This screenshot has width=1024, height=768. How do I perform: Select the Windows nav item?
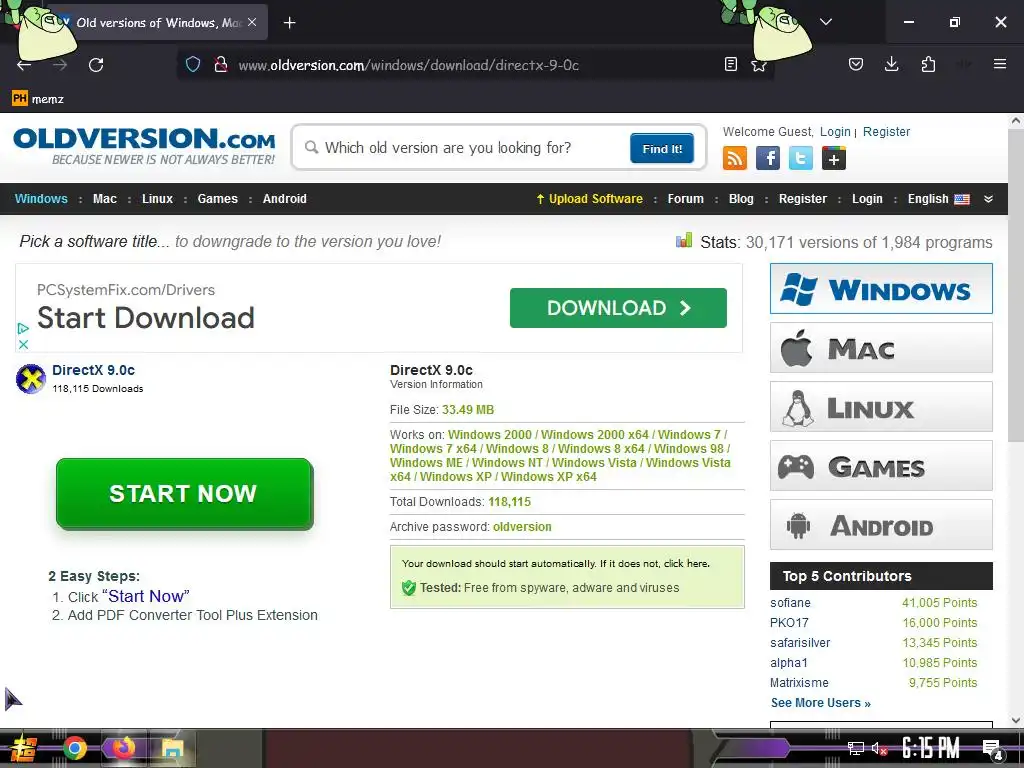pyautogui.click(x=41, y=199)
